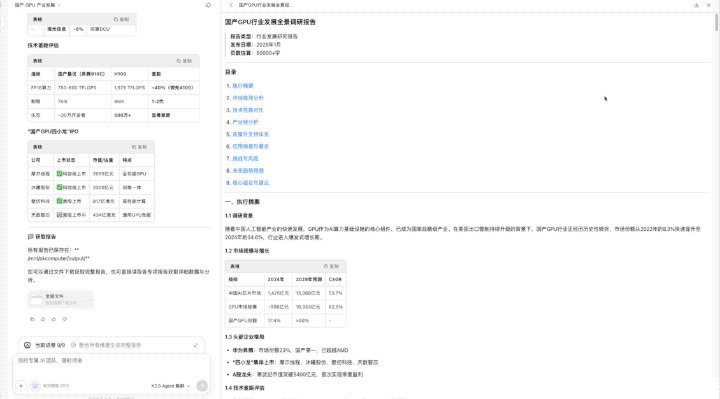
Task: Jump to table of contents item 9
Action: 250,183
